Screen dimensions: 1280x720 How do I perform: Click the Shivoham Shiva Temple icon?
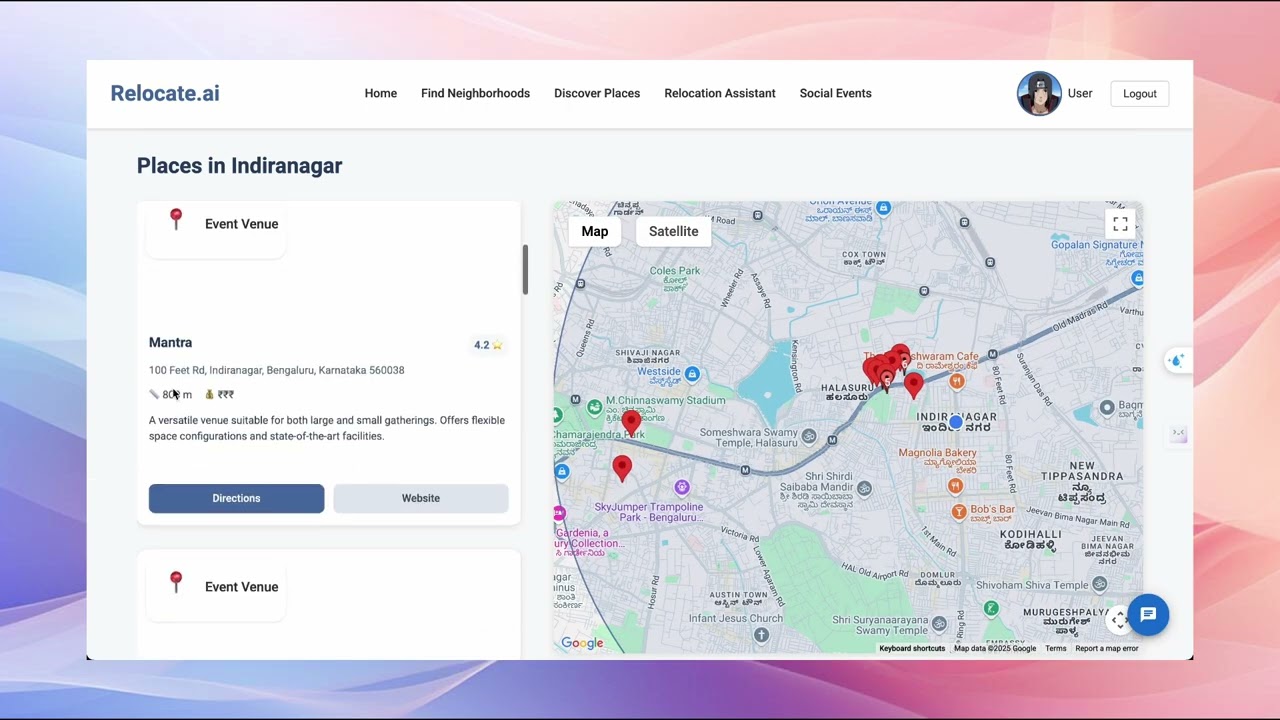tap(1100, 584)
